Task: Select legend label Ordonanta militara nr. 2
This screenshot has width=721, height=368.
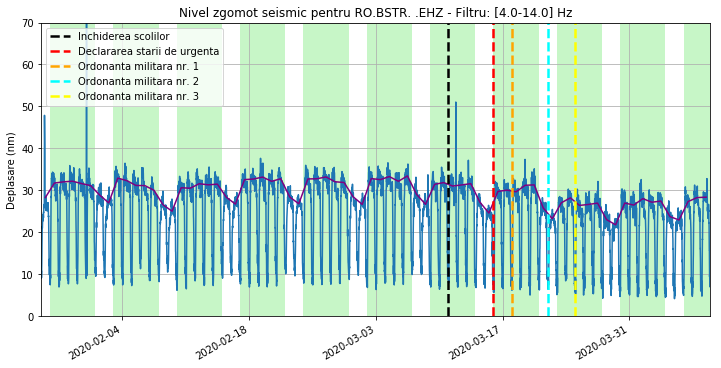Action: (x=138, y=81)
